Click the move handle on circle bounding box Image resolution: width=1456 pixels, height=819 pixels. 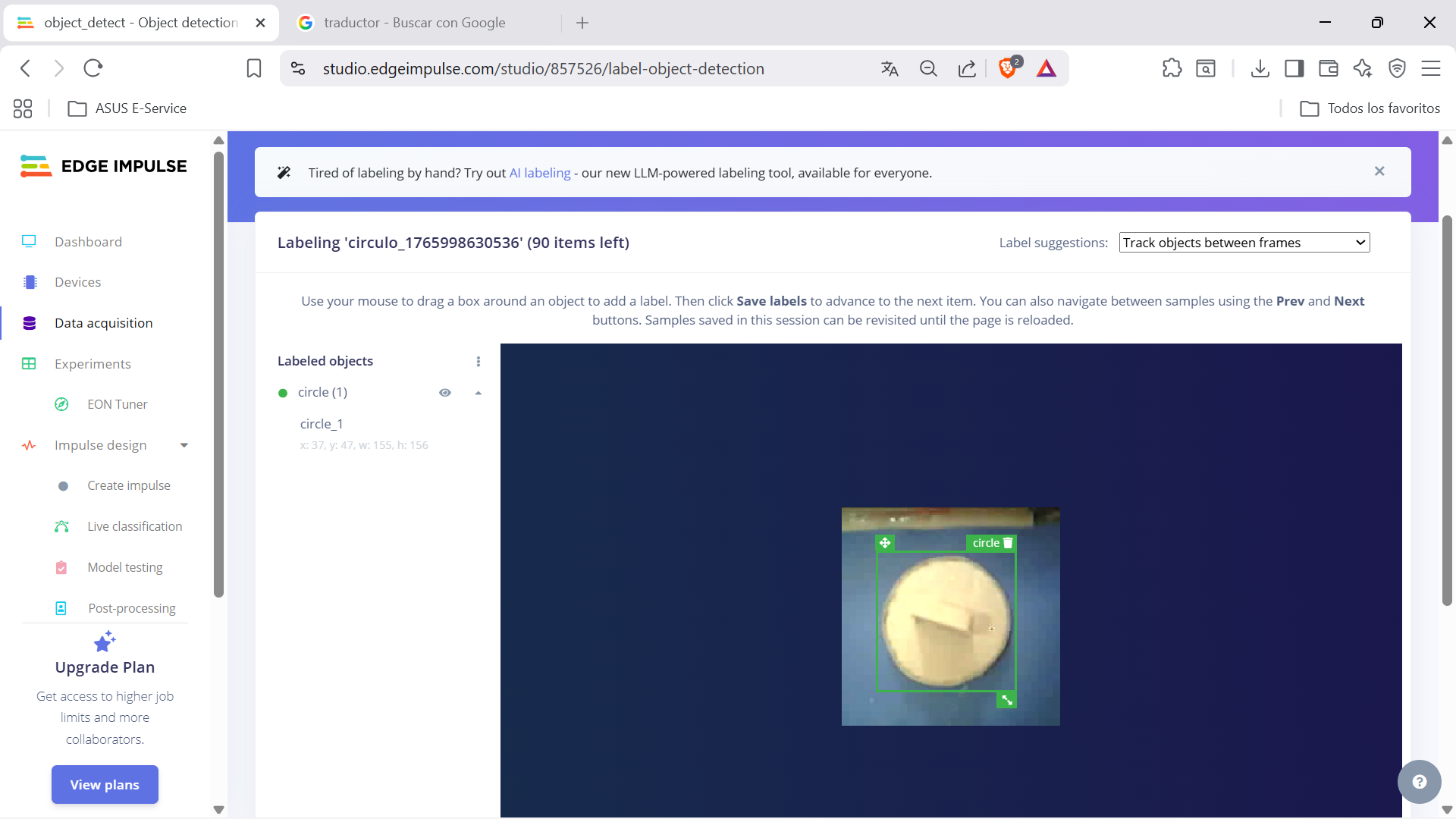point(885,543)
